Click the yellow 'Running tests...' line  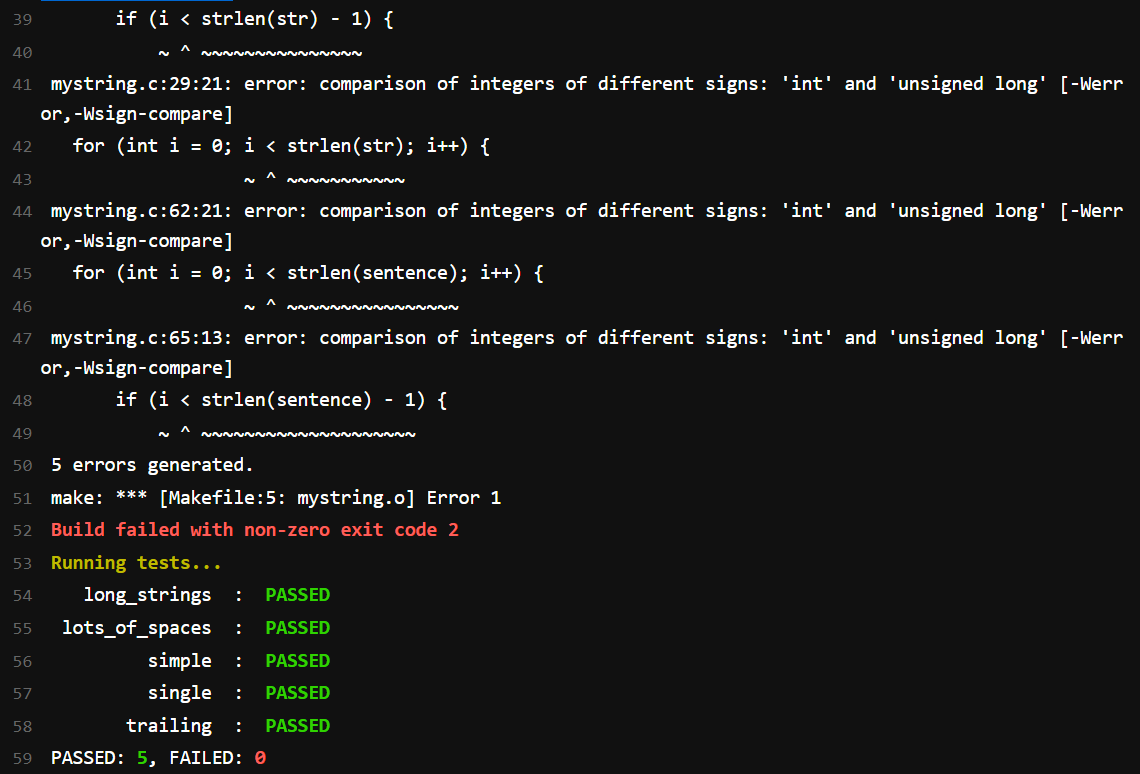[136, 563]
